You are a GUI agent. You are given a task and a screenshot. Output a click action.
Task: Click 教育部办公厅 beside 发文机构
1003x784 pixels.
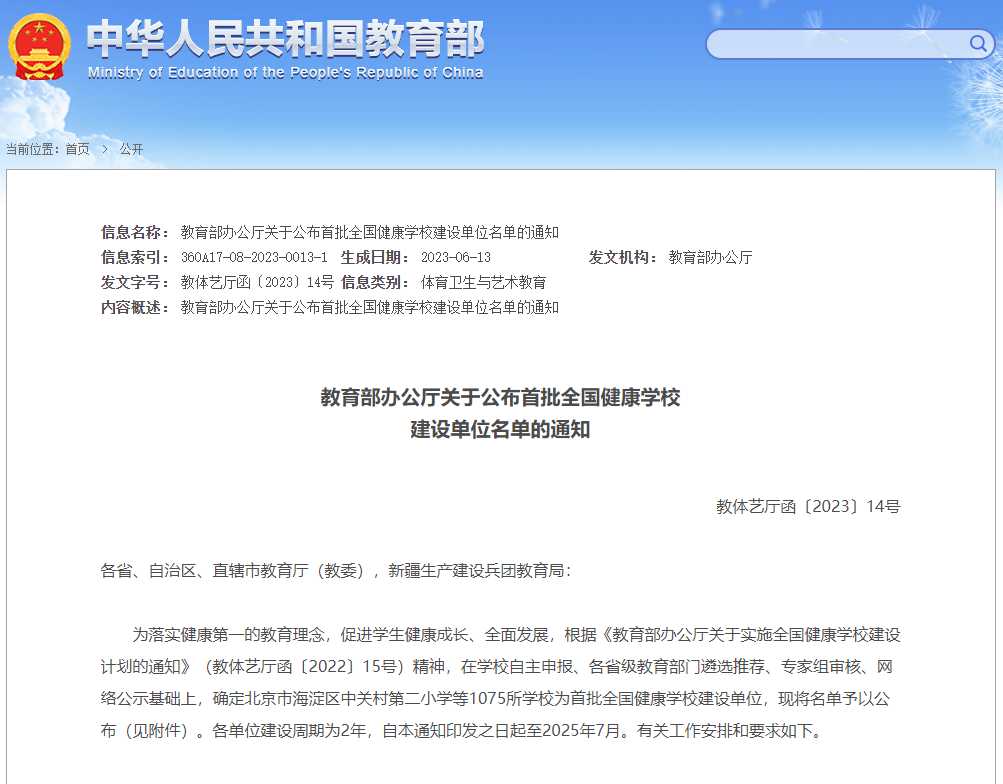tap(710, 257)
